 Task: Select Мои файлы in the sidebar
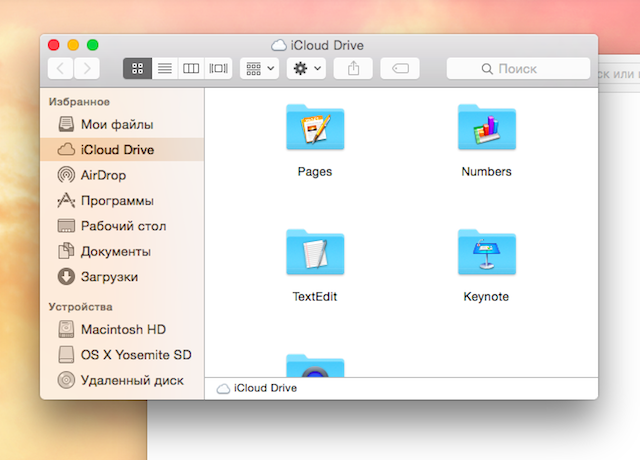tap(122, 124)
